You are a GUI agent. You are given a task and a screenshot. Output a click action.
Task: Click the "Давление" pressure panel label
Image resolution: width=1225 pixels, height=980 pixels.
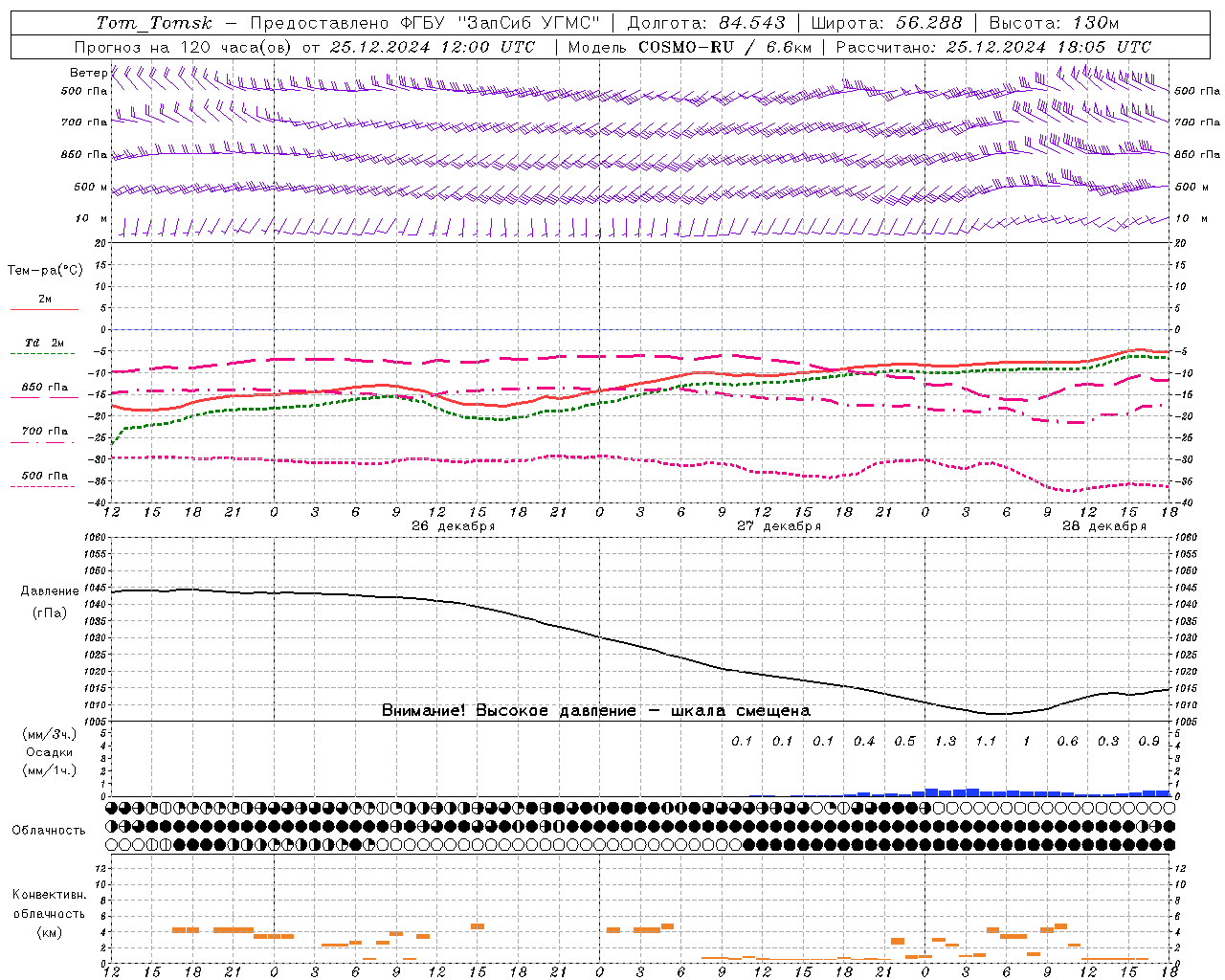point(50,591)
